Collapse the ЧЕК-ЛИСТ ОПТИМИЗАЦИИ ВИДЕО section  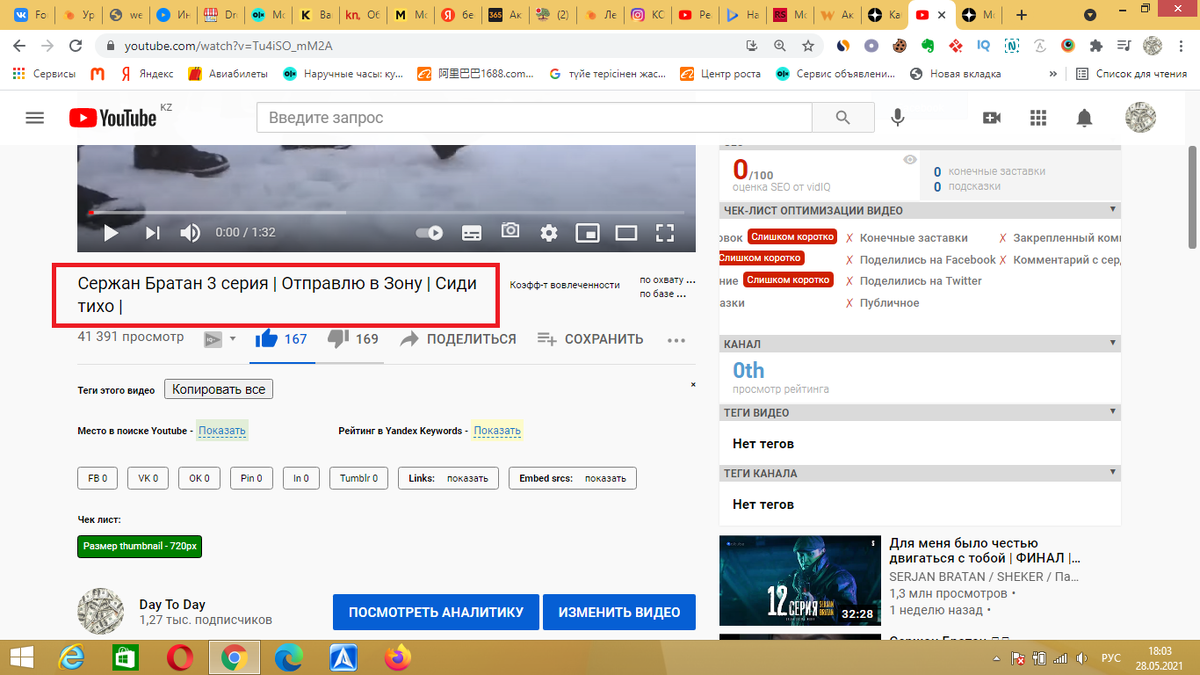[1112, 210]
